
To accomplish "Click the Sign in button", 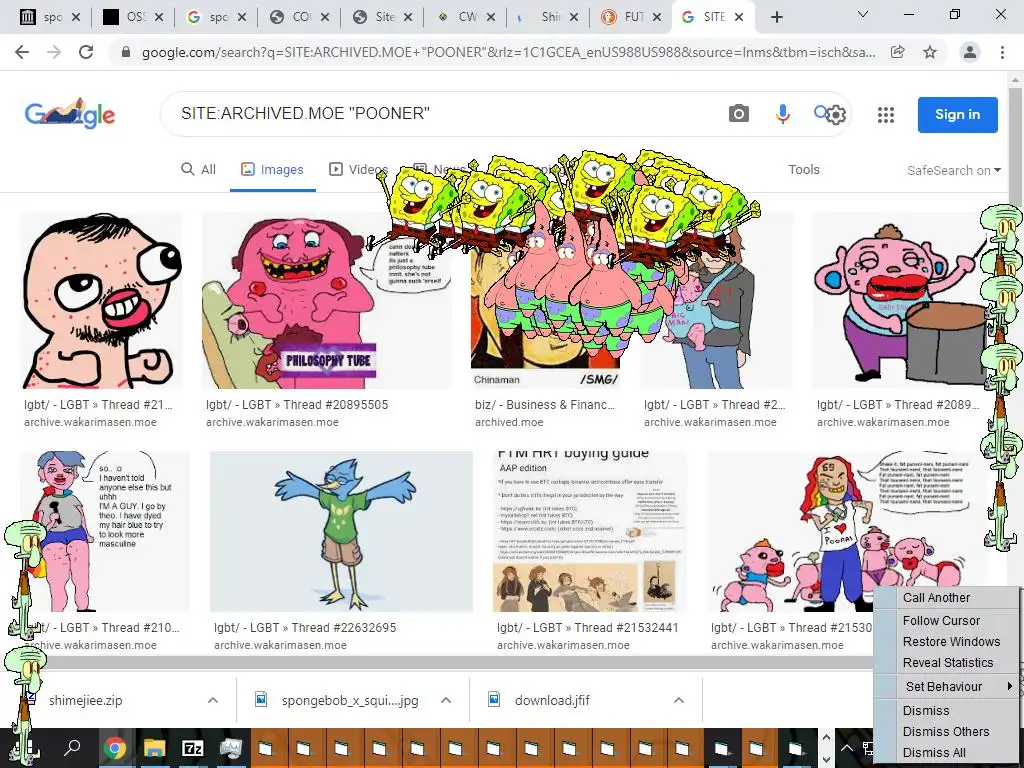I will click(957, 114).
